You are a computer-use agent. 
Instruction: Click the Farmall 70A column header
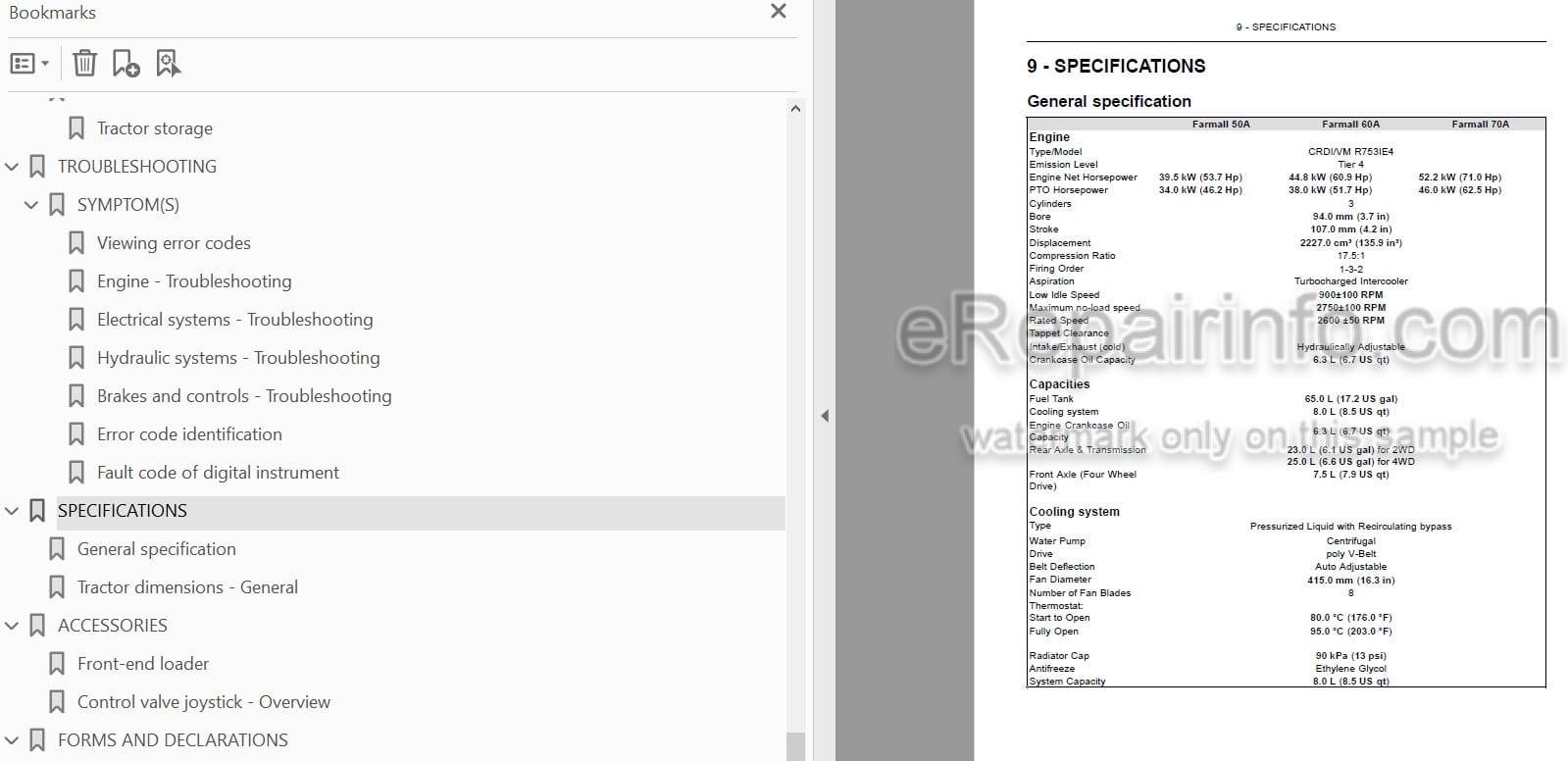click(1480, 125)
